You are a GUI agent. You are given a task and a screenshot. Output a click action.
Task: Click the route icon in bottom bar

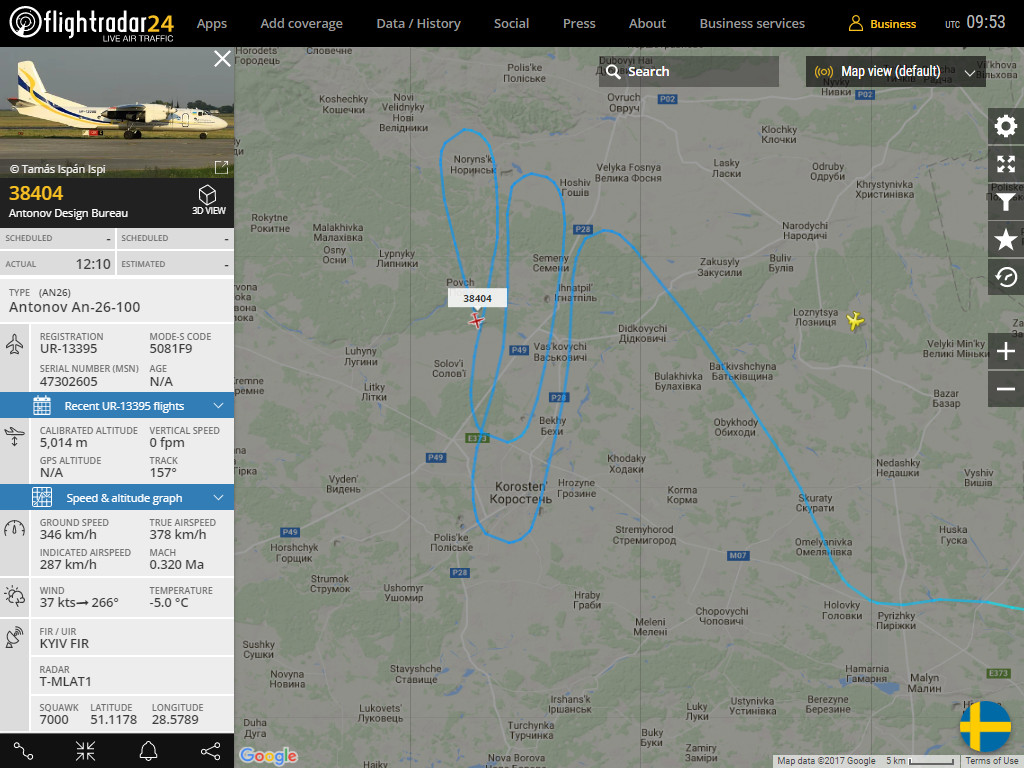[x=24, y=751]
